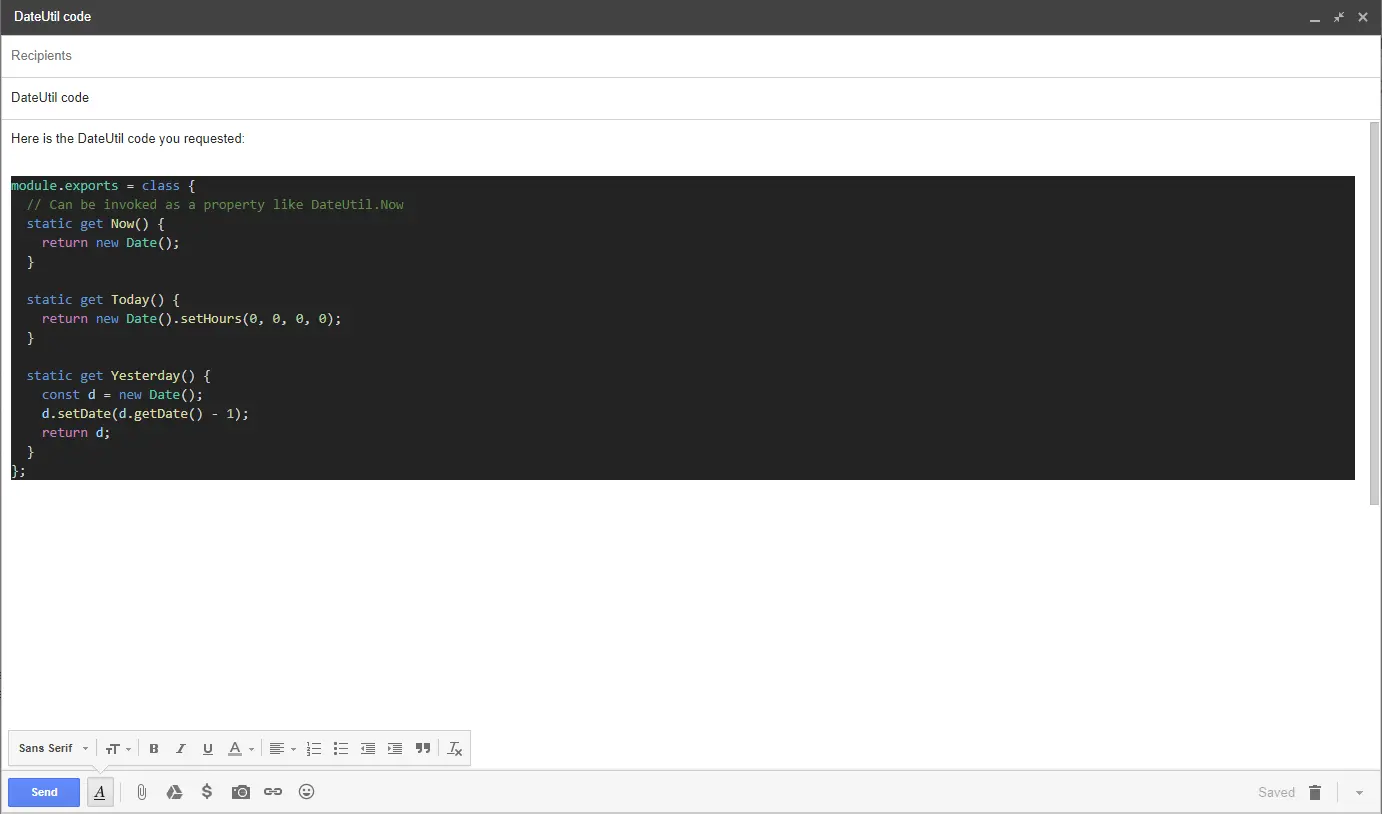Increase indent of text
The height and width of the screenshot is (814, 1382).
point(395,748)
